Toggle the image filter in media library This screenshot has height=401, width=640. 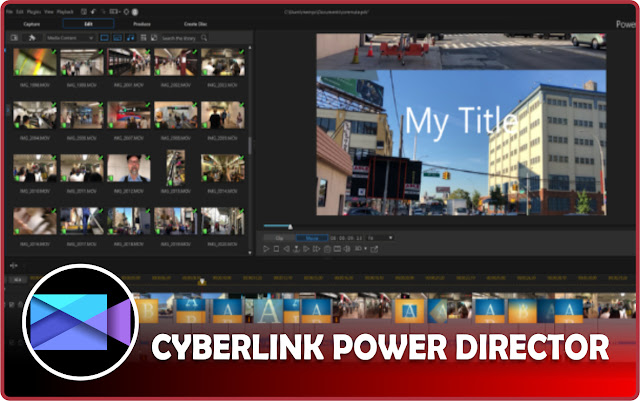118,38
